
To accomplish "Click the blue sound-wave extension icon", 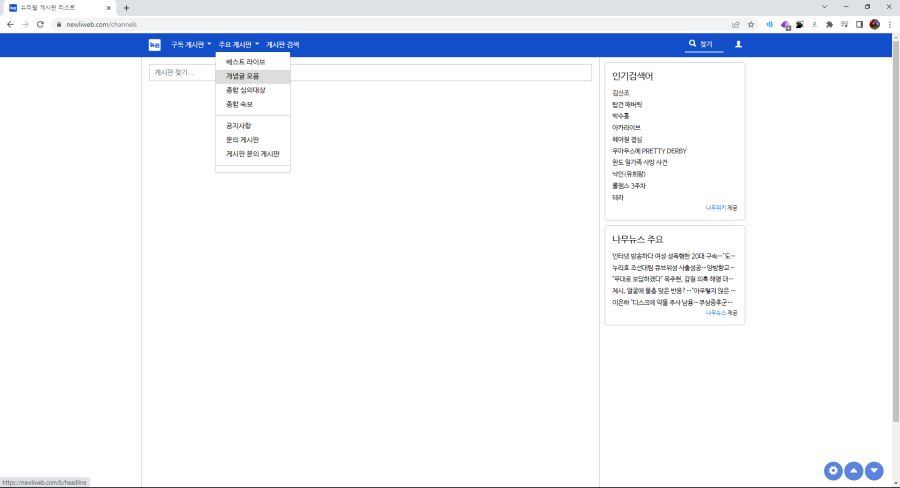I will point(769,25).
